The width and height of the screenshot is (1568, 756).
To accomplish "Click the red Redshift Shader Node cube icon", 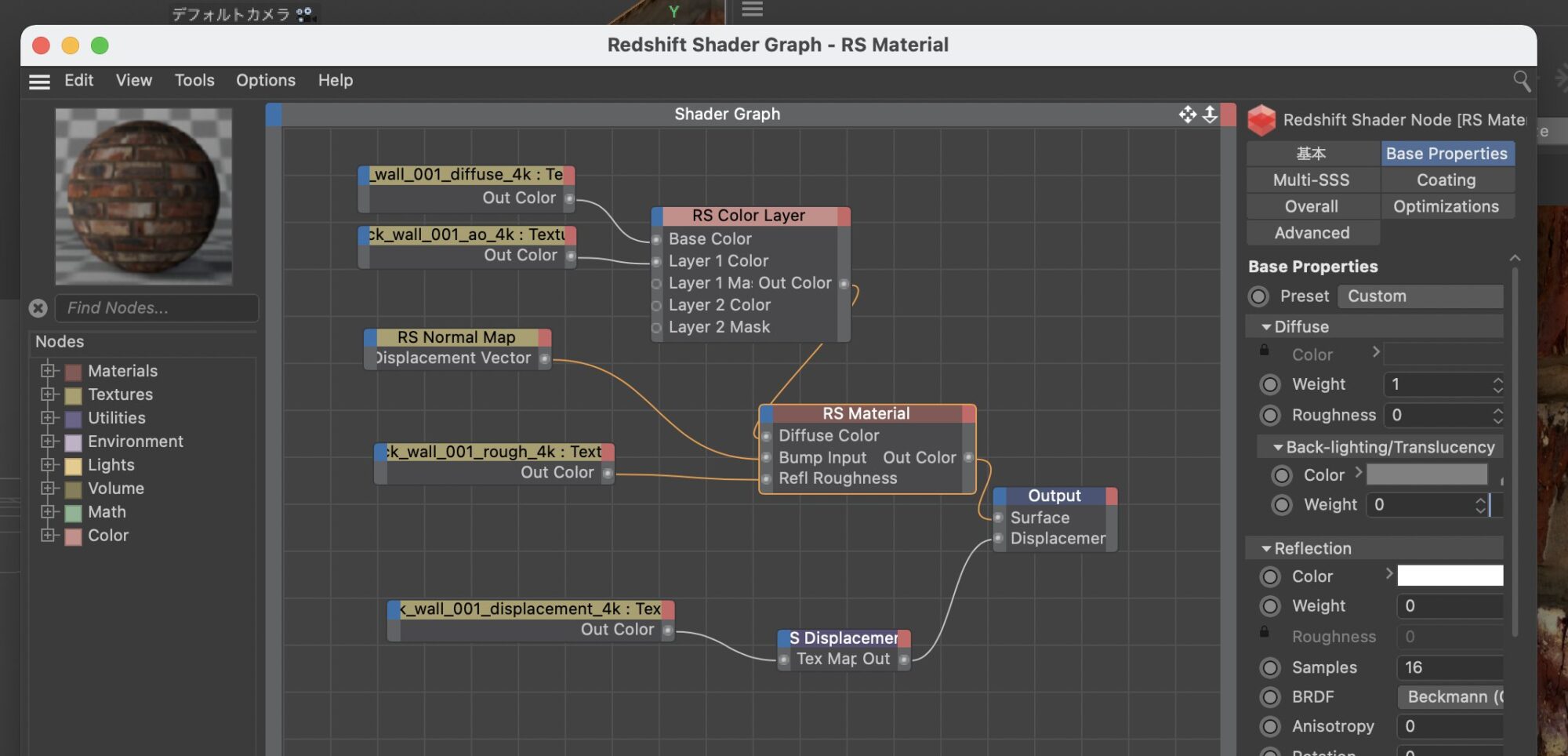I will tap(1261, 120).
